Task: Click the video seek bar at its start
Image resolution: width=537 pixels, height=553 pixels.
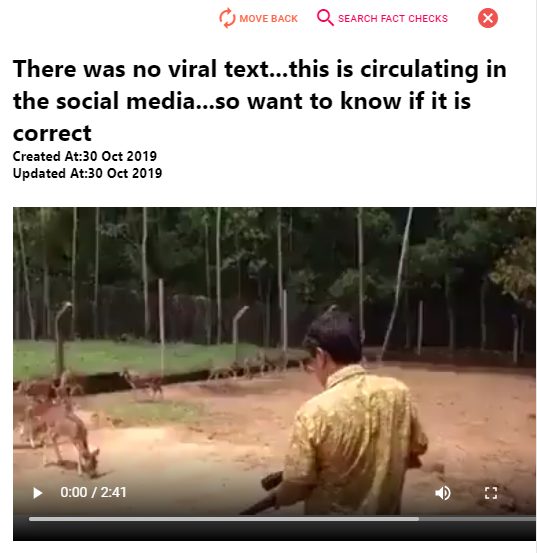Action: (30, 519)
